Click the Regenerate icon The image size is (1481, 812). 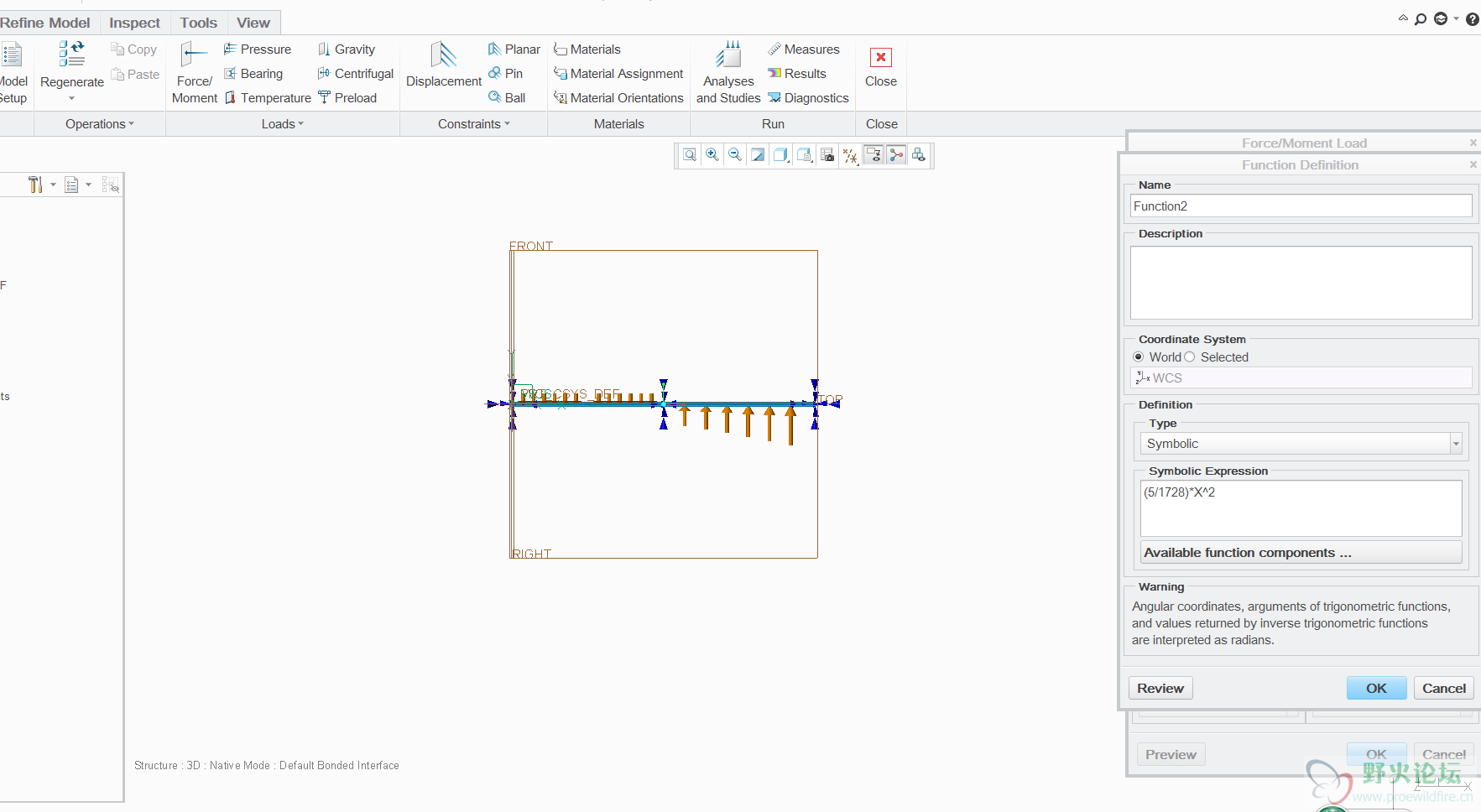click(71, 55)
